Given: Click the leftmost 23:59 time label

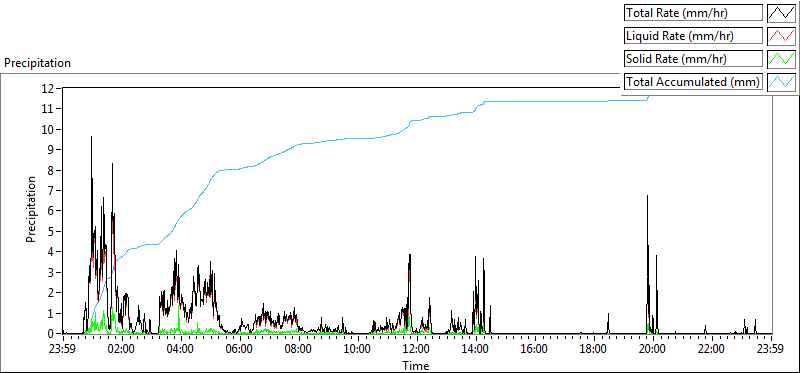Looking at the screenshot, I should pyautogui.click(x=63, y=349).
